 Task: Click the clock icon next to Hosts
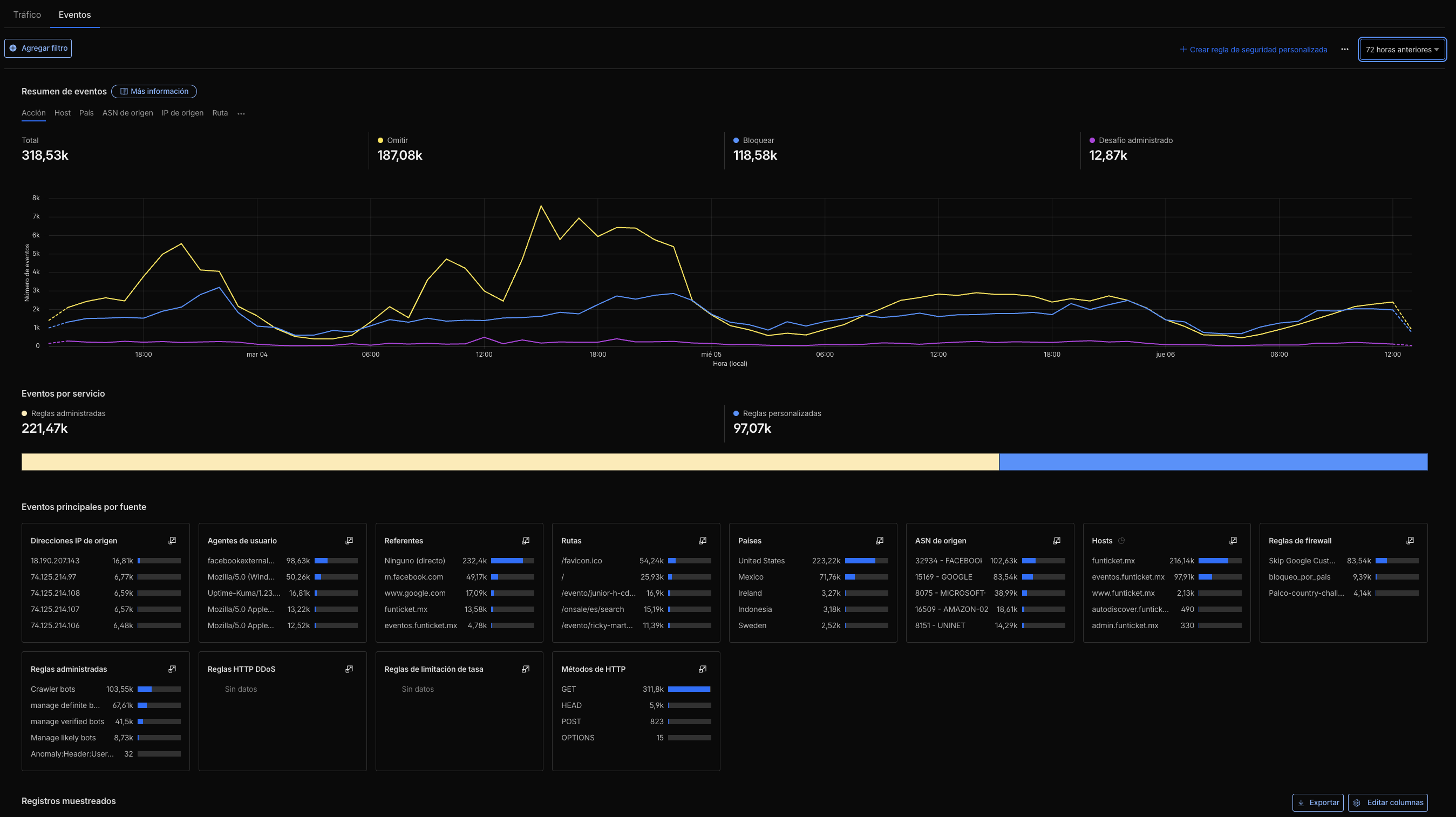(1121, 540)
